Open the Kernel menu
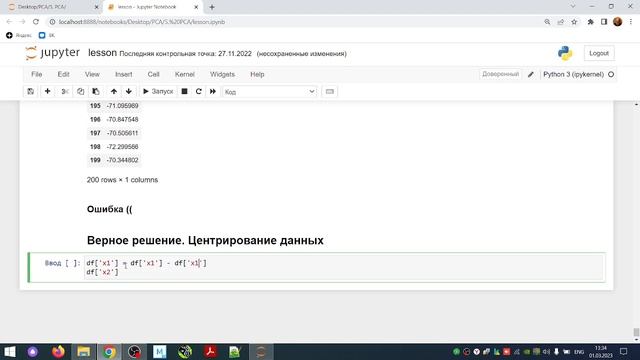The width and height of the screenshot is (640, 360). pyautogui.click(x=184, y=74)
